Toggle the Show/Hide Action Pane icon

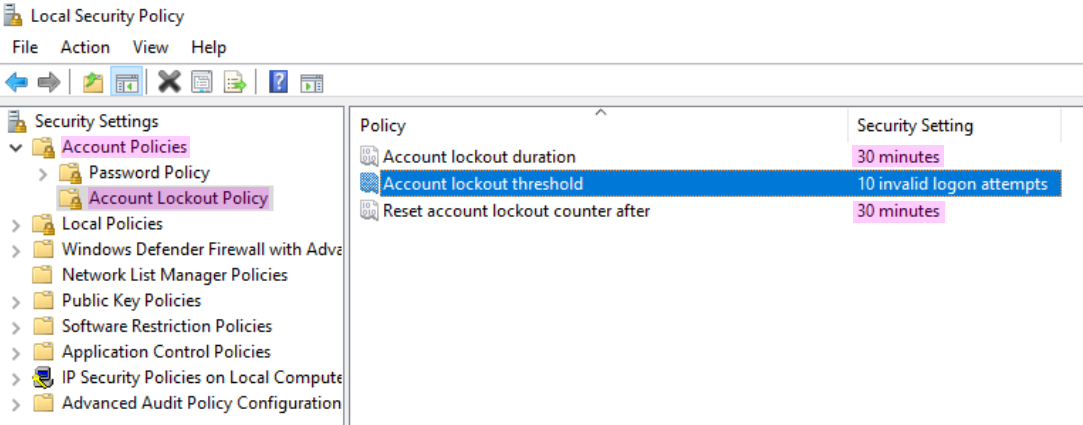click(x=312, y=83)
